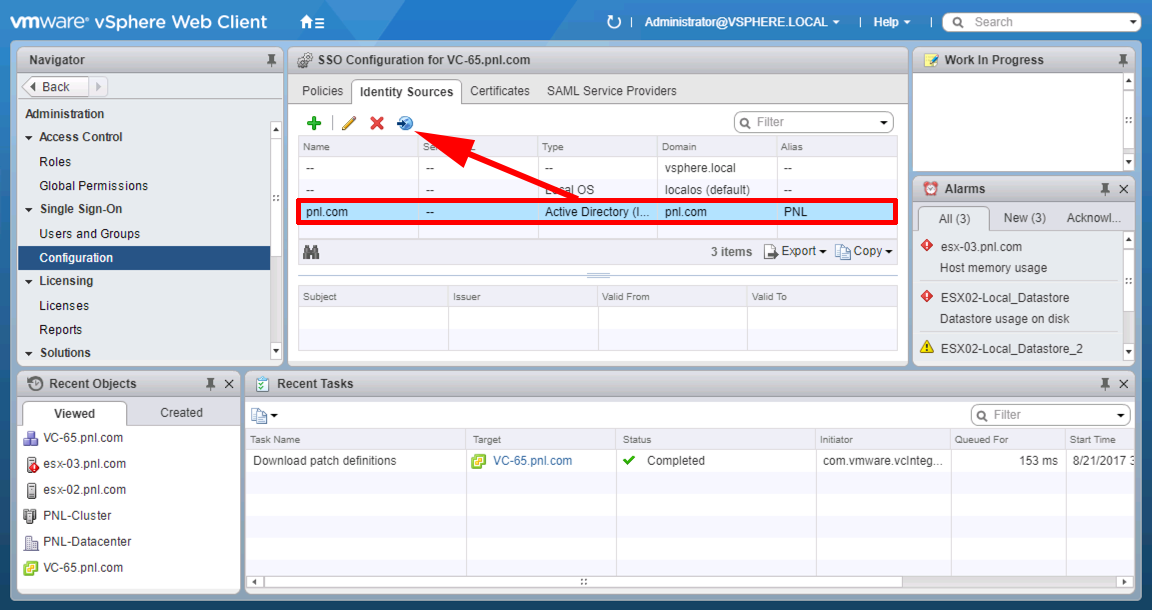This screenshot has height=610, width=1152.
Task: Click the Alarms scrollbar down arrow
Action: pos(1128,352)
